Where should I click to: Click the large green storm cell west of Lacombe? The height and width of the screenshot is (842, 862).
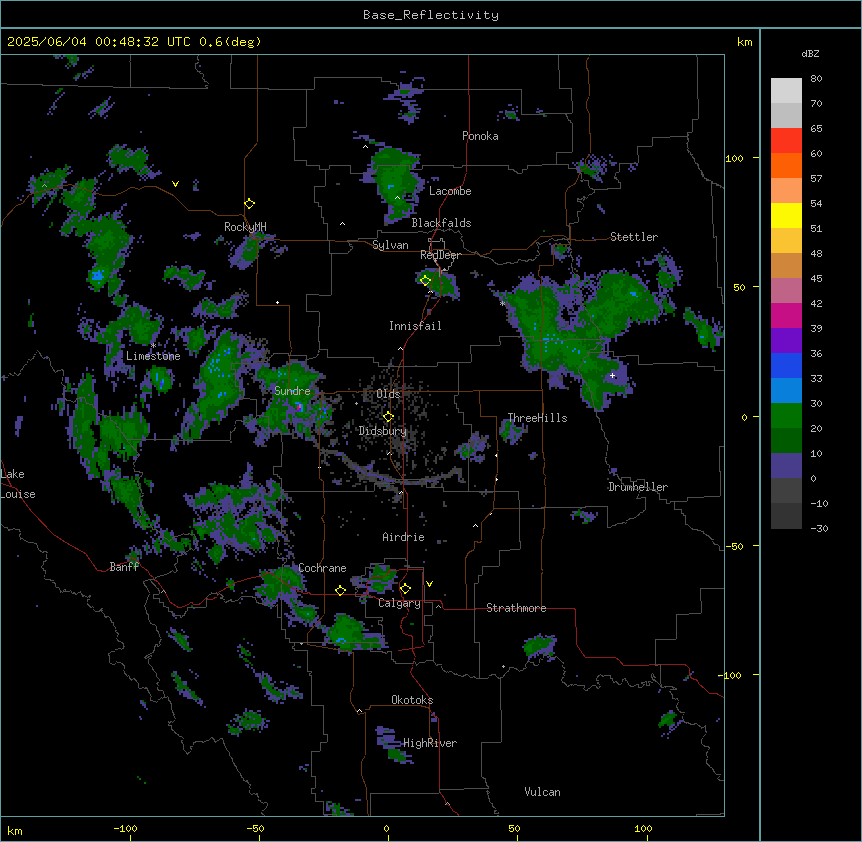(397, 182)
